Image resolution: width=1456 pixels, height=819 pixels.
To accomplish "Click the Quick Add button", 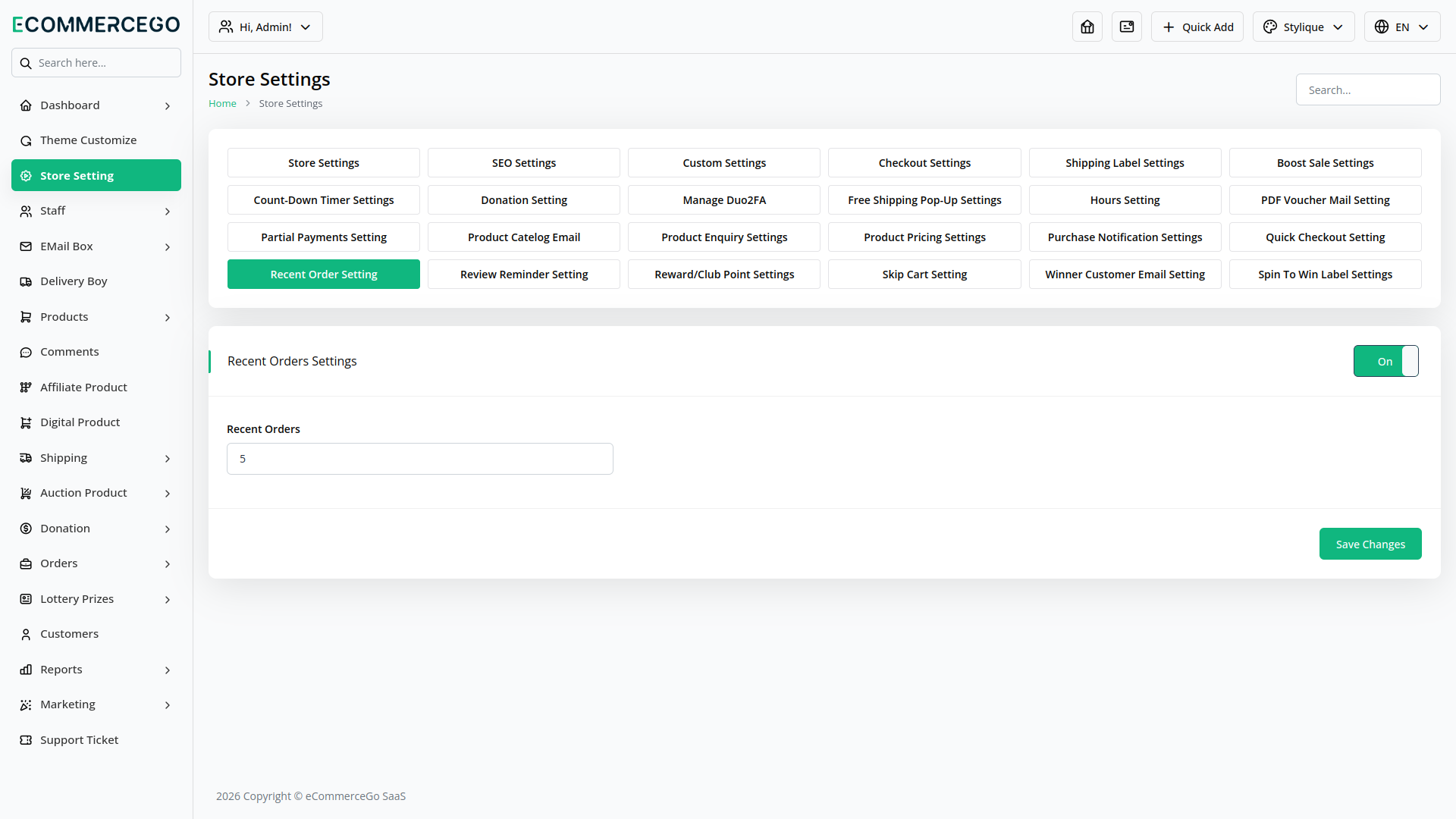I will click(x=1197, y=27).
